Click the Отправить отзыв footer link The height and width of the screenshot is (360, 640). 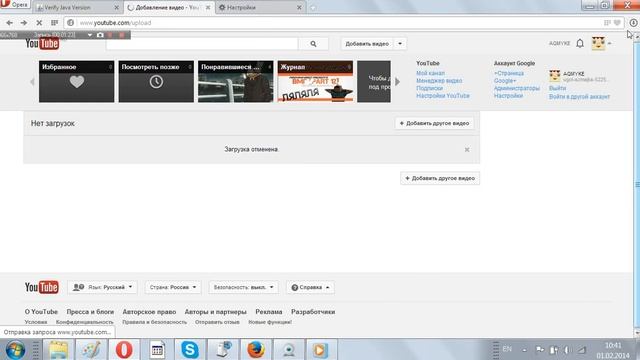(x=217, y=322)
